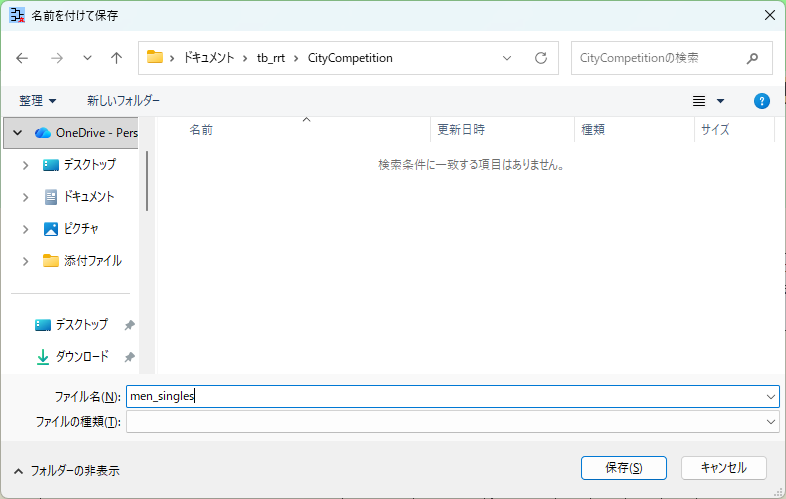Refresh the CityCompetition folder listing
Viewport: 786px width, 499px height.
click(540, 58)
